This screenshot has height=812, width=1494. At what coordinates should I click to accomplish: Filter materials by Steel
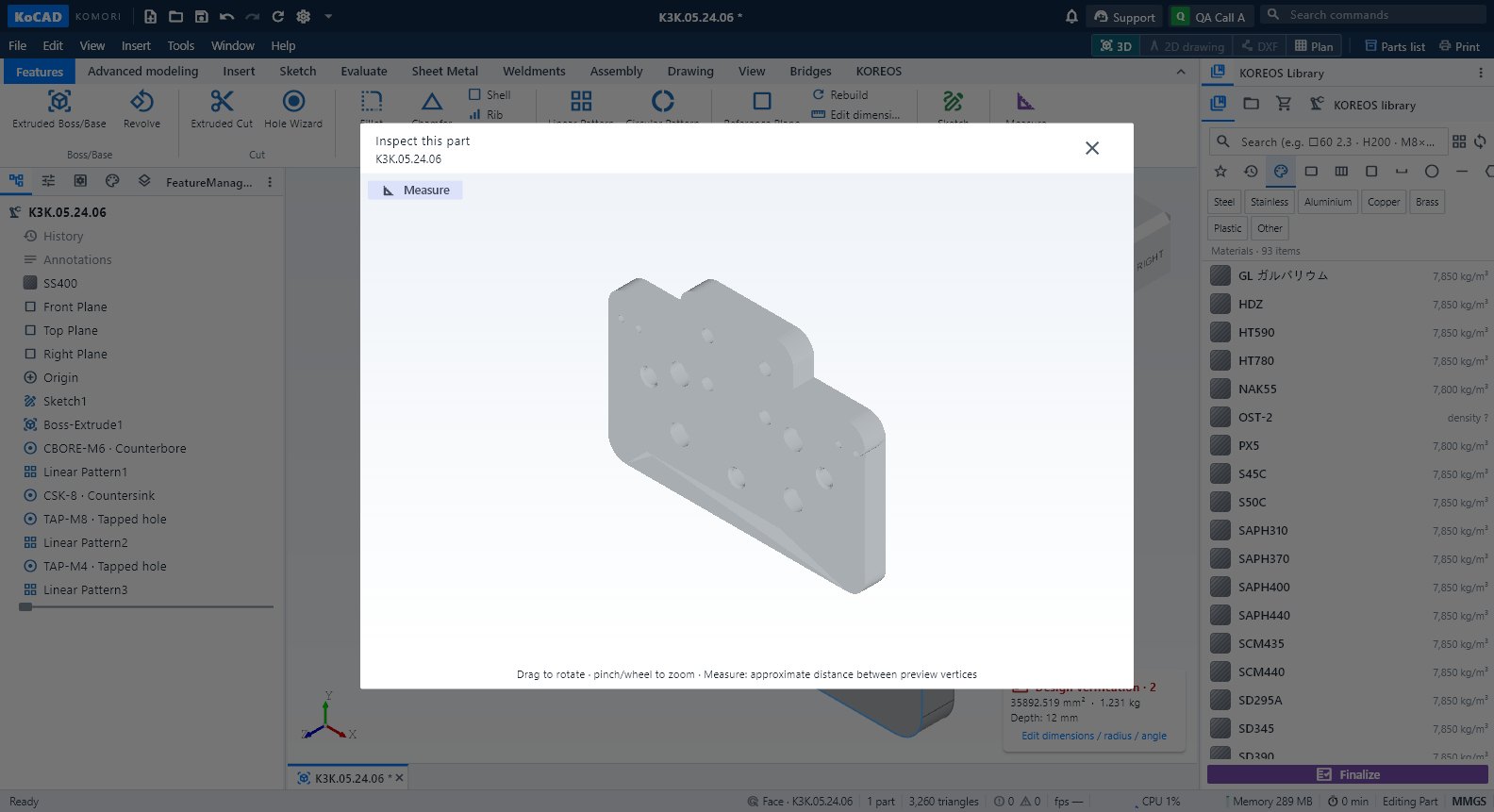point(1224,202)
